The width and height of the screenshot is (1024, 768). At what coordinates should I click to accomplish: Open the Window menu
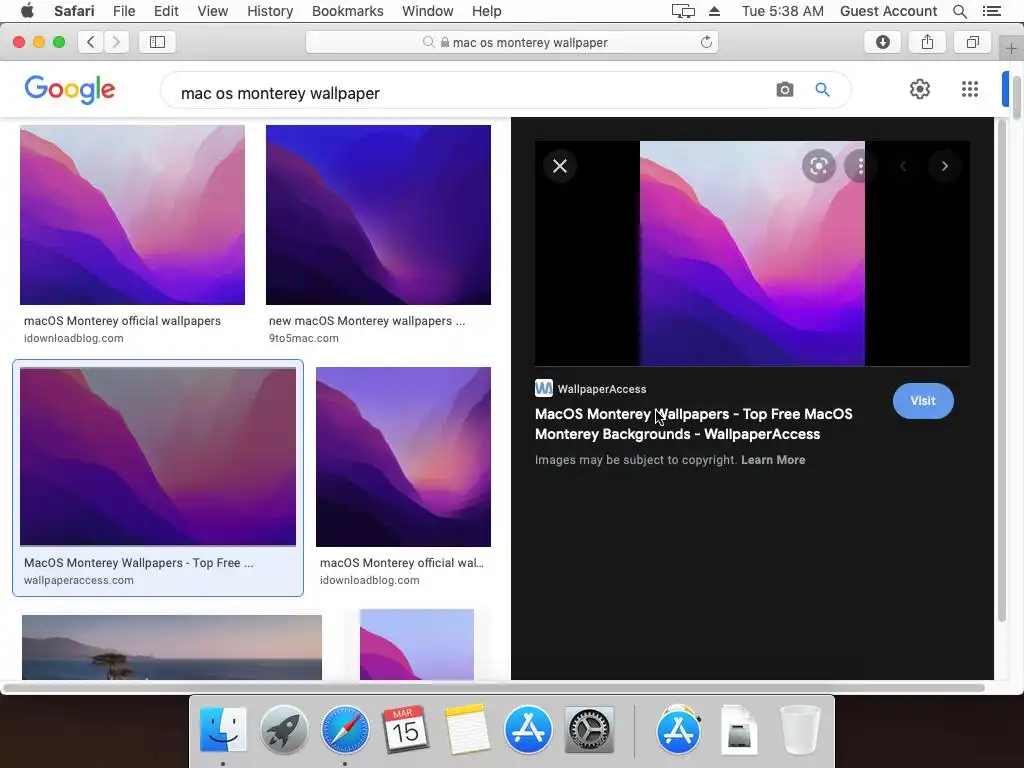coord(428,11)
